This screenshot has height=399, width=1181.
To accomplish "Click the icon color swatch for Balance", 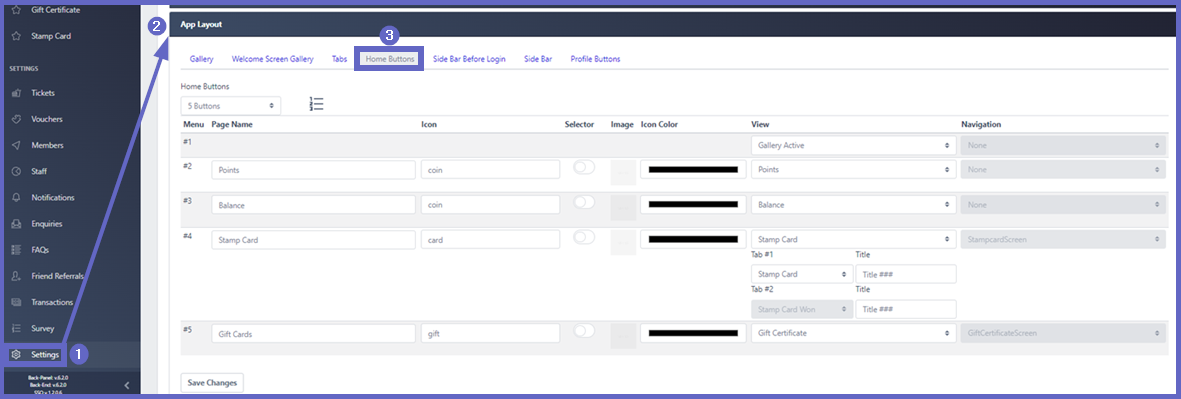I will tap(693, 205).
